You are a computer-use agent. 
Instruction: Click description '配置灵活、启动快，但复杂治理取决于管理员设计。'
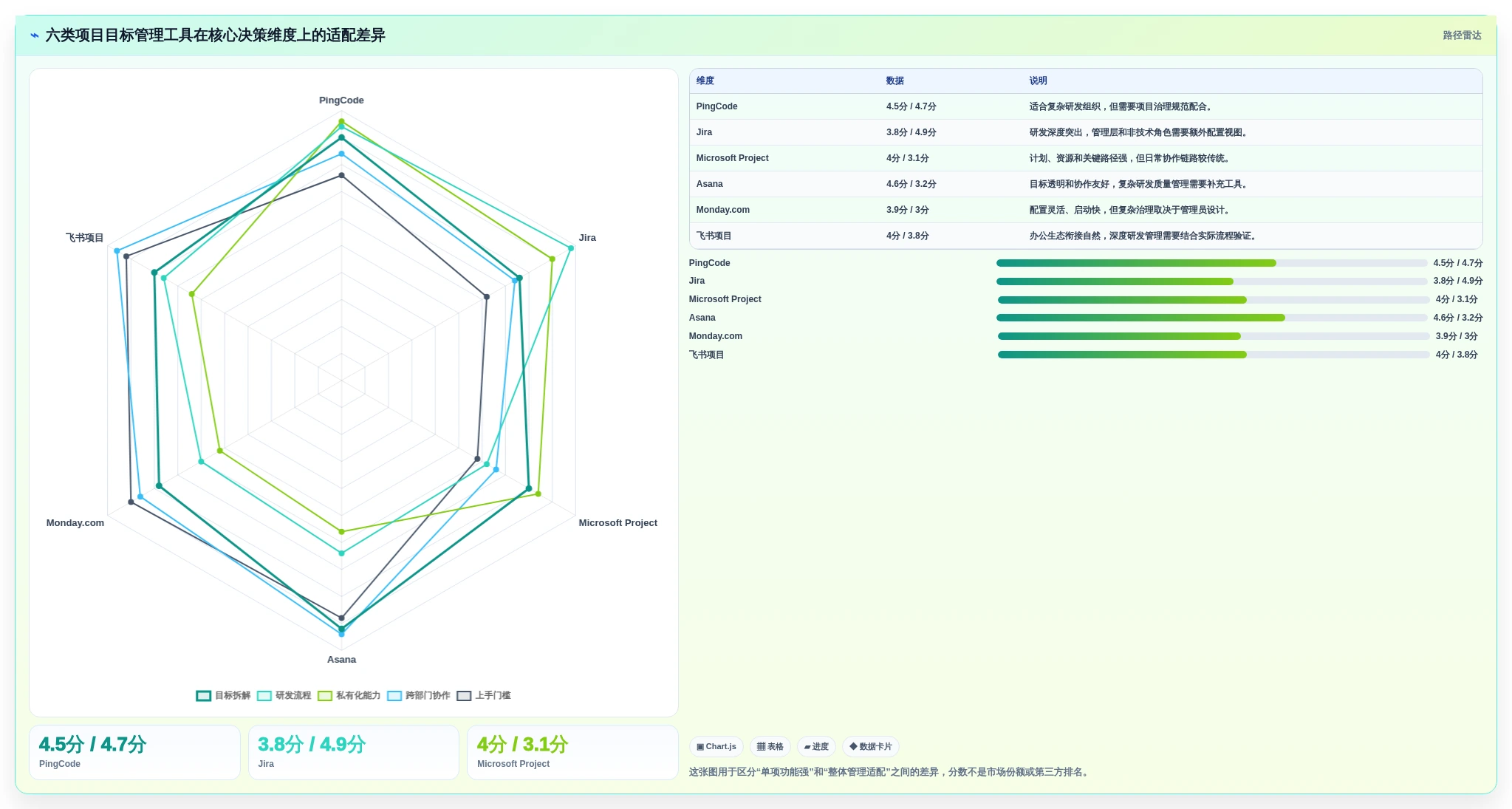pos(1131,210)
